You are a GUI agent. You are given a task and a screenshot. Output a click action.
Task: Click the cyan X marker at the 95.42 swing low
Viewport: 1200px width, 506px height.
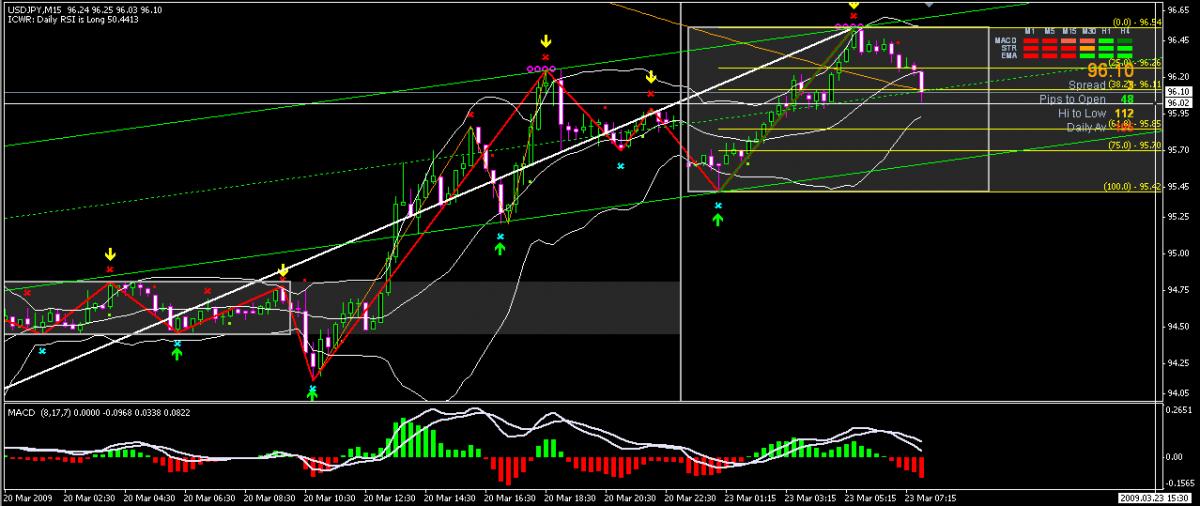point(718,205)
